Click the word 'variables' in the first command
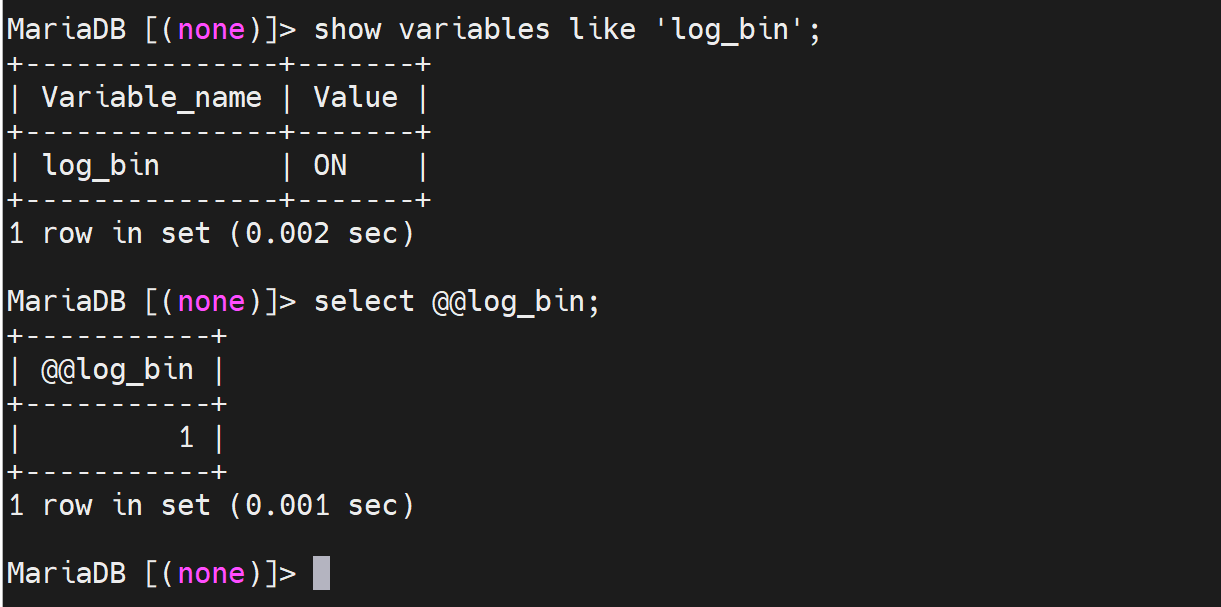The image size is (1221, 607). (474, 29)
